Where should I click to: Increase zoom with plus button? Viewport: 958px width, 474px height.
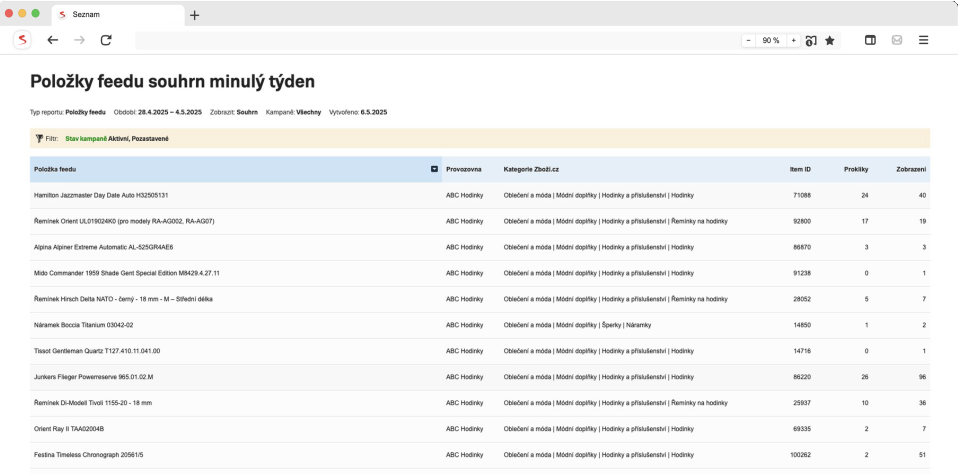(x=793, y=40)
